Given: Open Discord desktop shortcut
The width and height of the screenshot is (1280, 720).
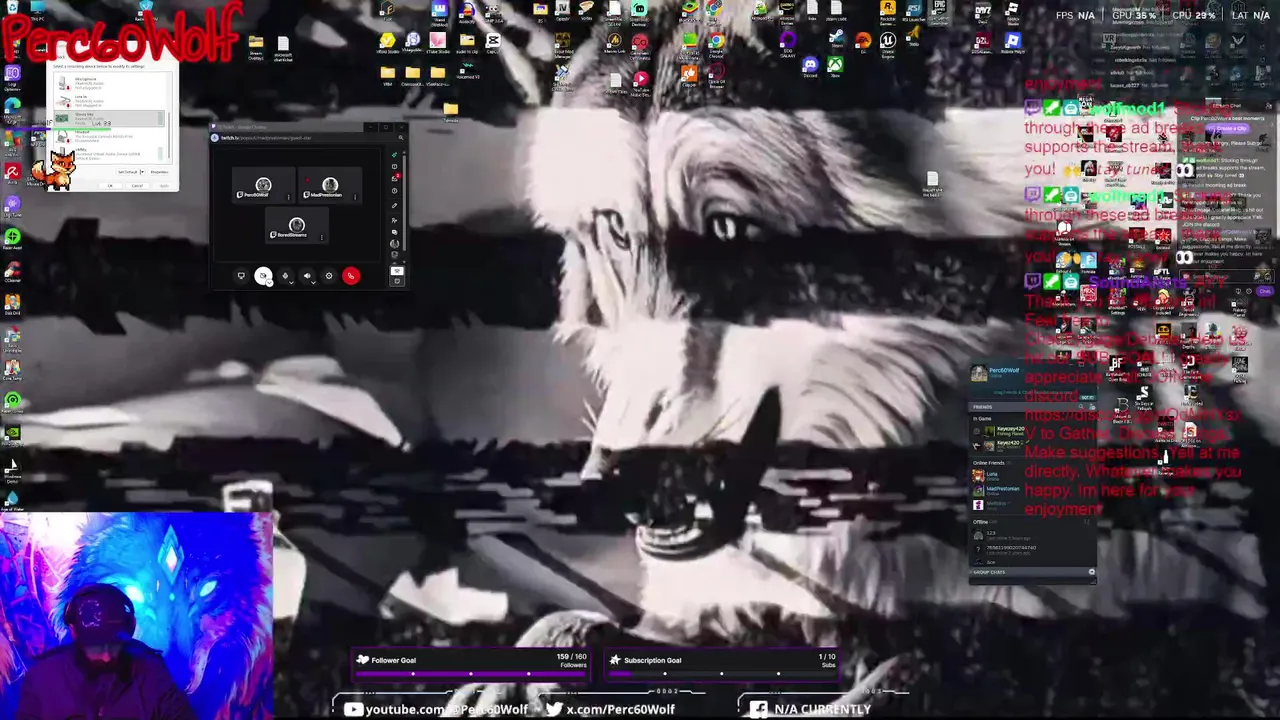Looking at the screenshot, I should (810, 67).
